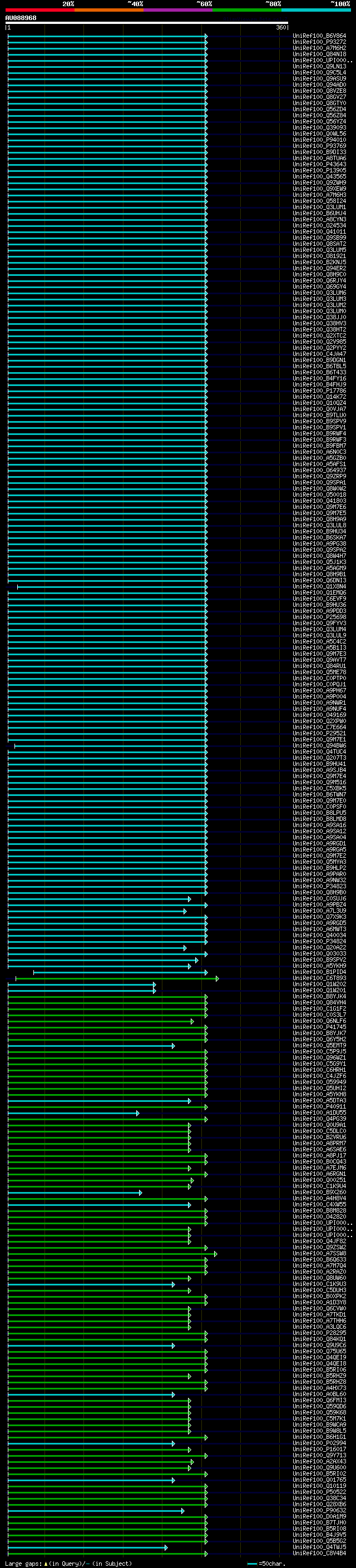Open hit UniRef100_Q84NI8
This screenshot has height=1568, width=356.
click(x=319, y=54)
